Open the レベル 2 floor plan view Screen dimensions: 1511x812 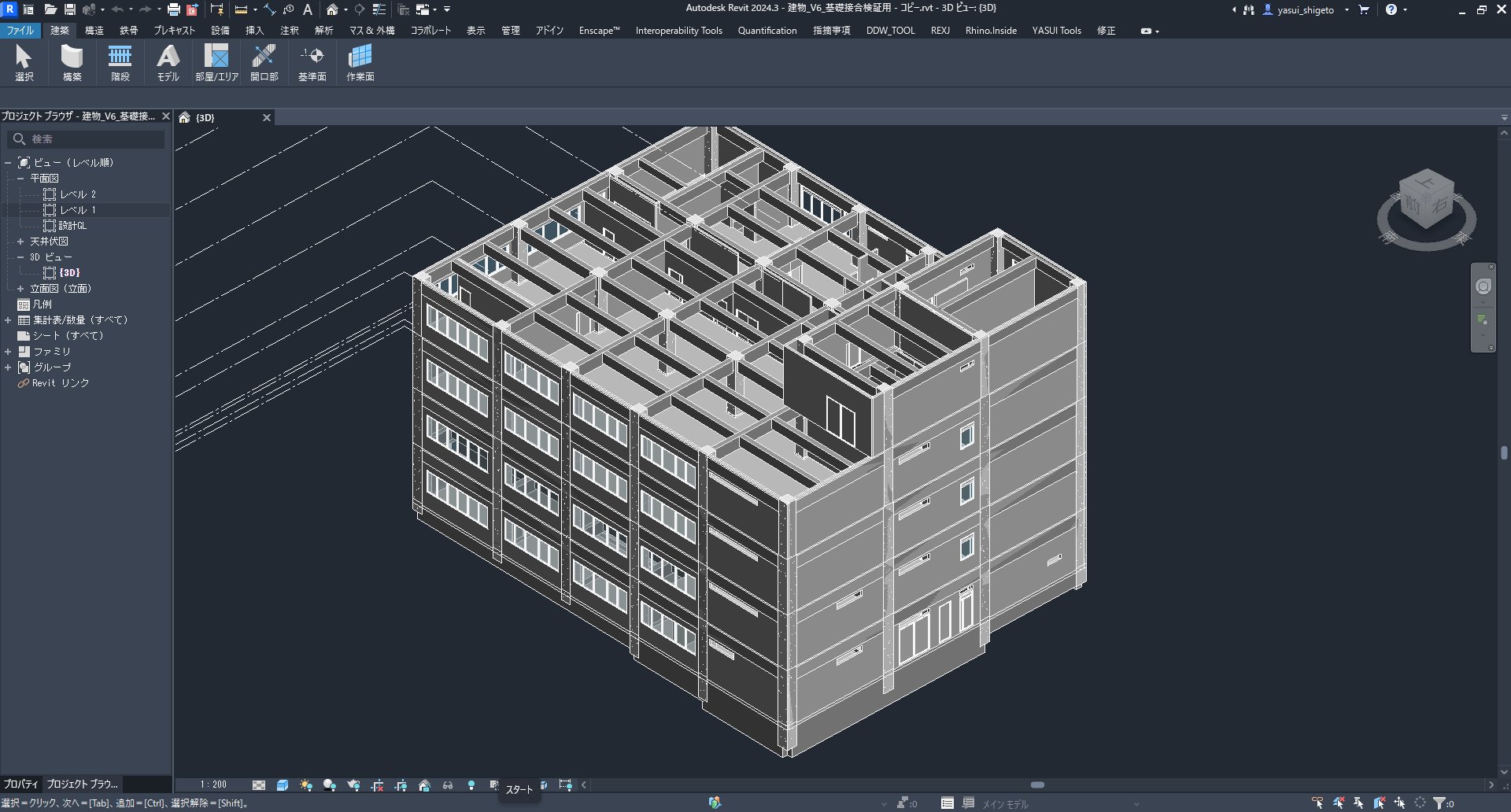[x=78, y=194]
